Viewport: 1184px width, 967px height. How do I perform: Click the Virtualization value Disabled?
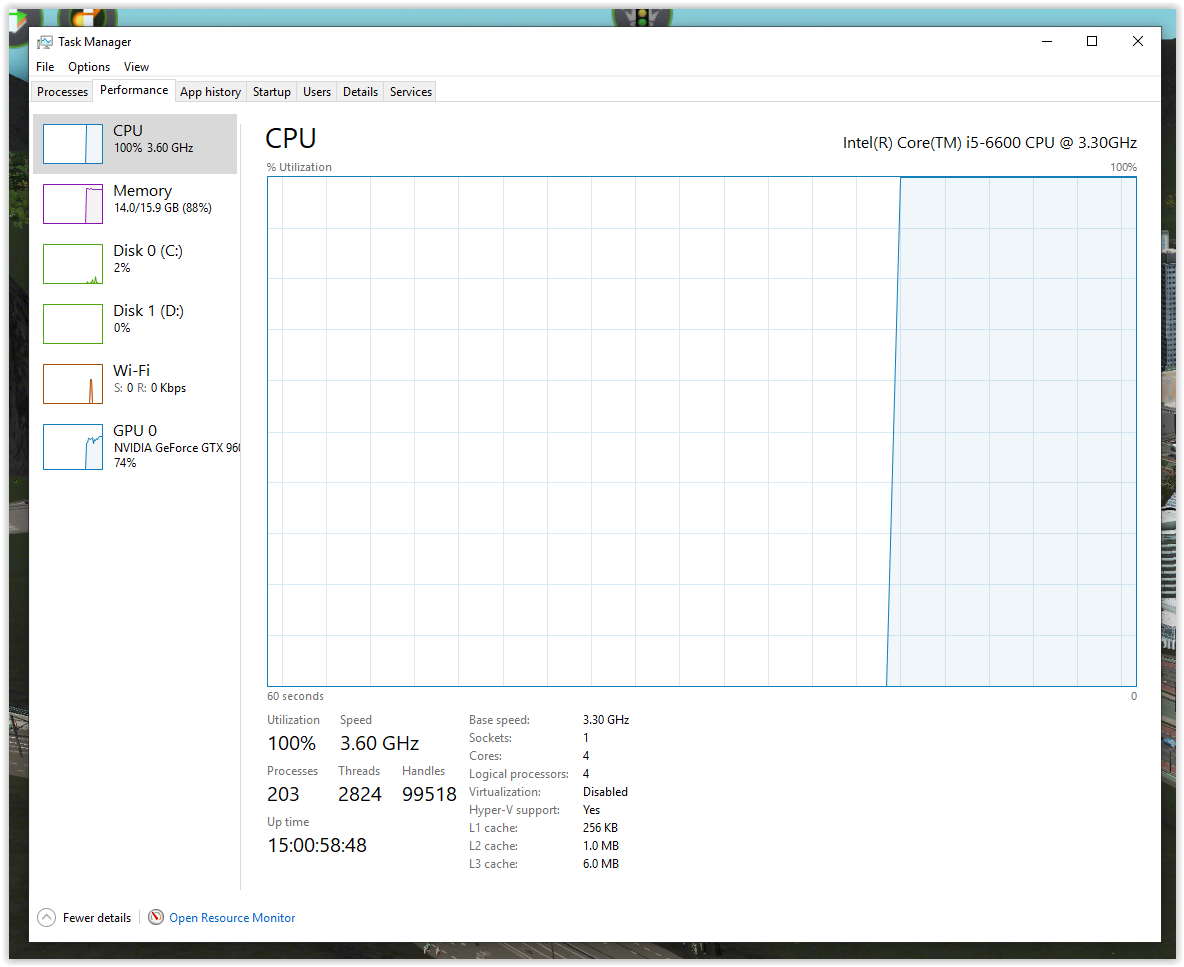(605, 792)
